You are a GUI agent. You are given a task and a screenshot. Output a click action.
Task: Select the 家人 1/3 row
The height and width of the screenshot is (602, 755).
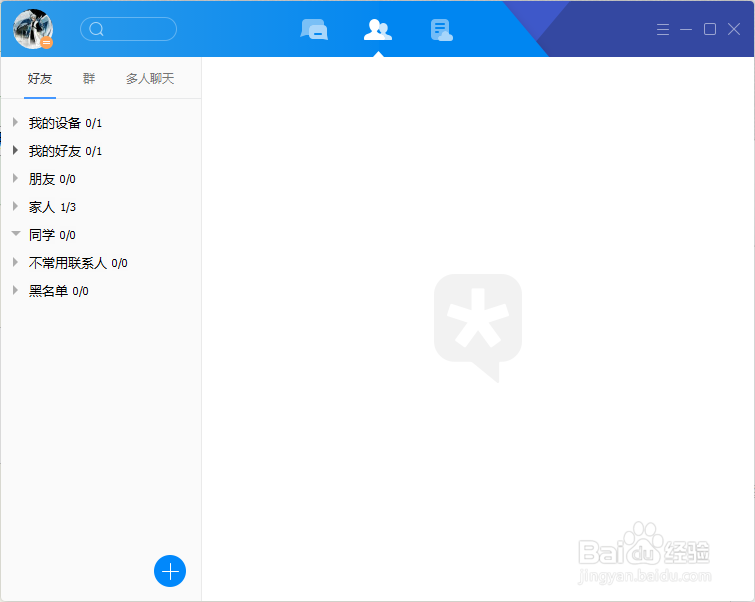point(101,207)
